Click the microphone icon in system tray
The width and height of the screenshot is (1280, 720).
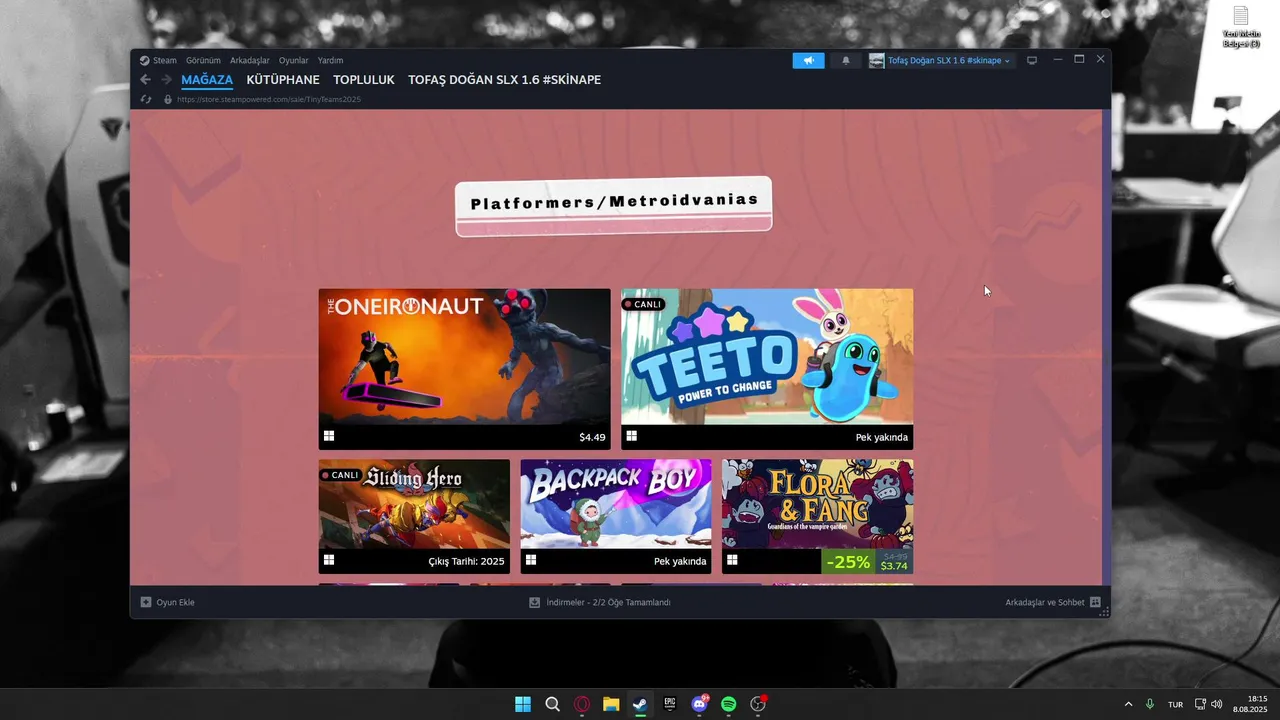(x=1150, y=704)
